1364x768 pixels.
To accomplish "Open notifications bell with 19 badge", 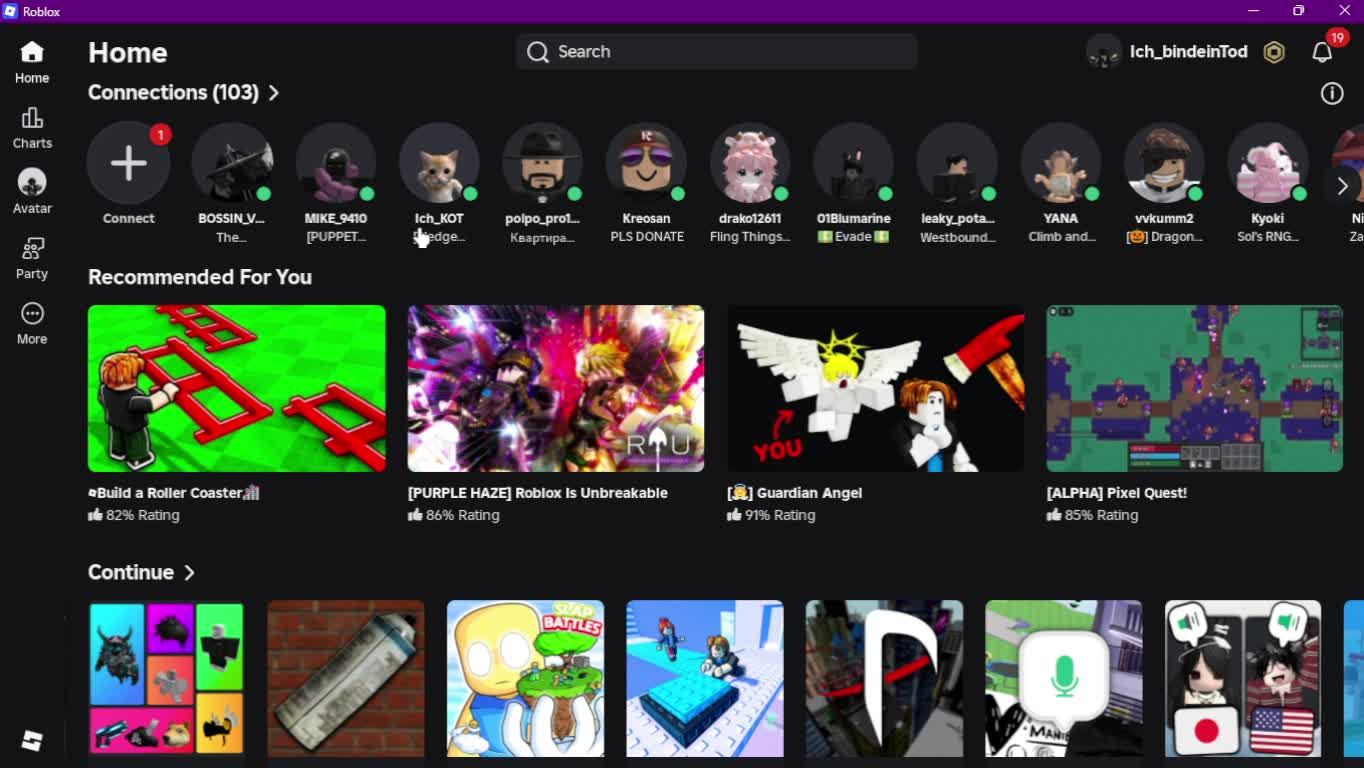I will [x=1323, y=52].
